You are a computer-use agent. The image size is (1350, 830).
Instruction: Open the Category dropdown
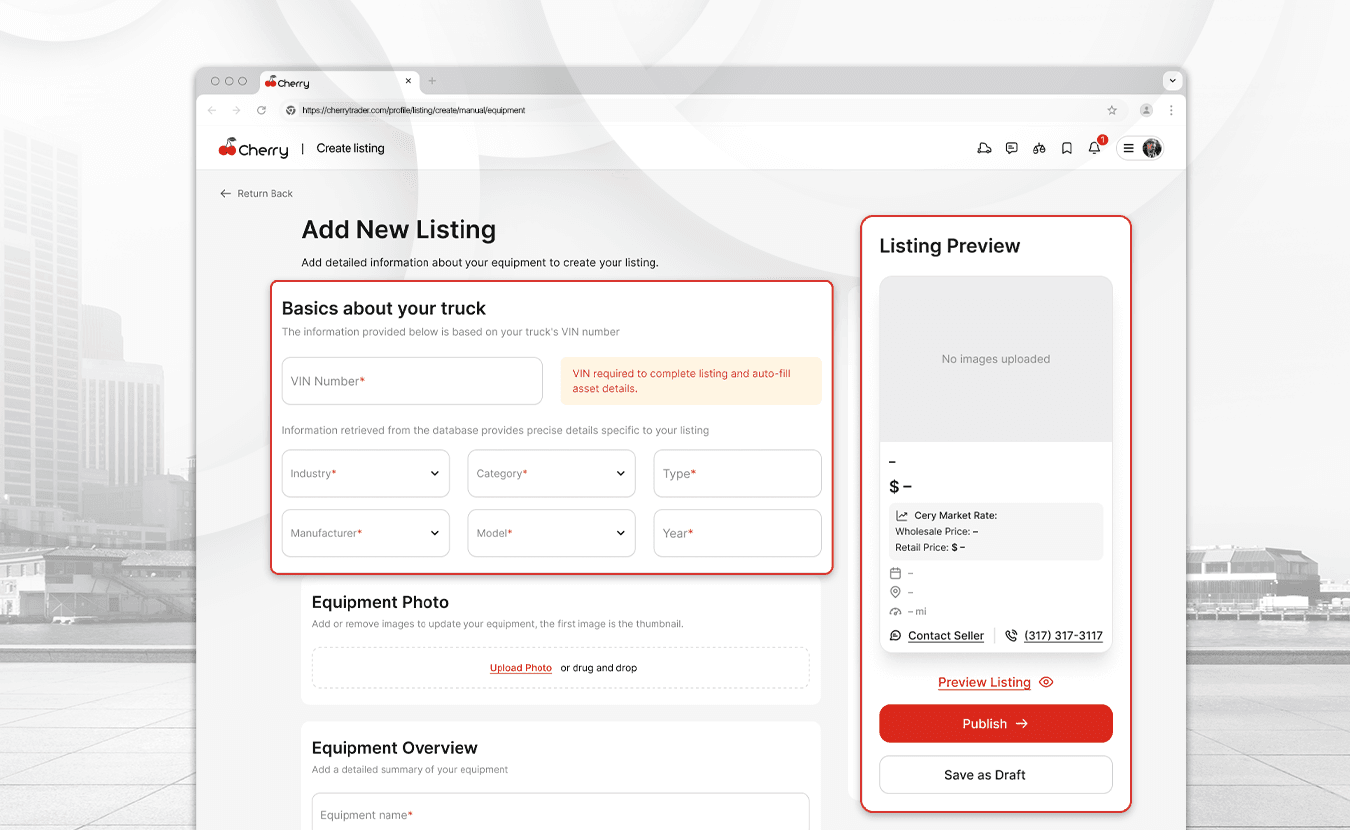[x=551, y=473]
